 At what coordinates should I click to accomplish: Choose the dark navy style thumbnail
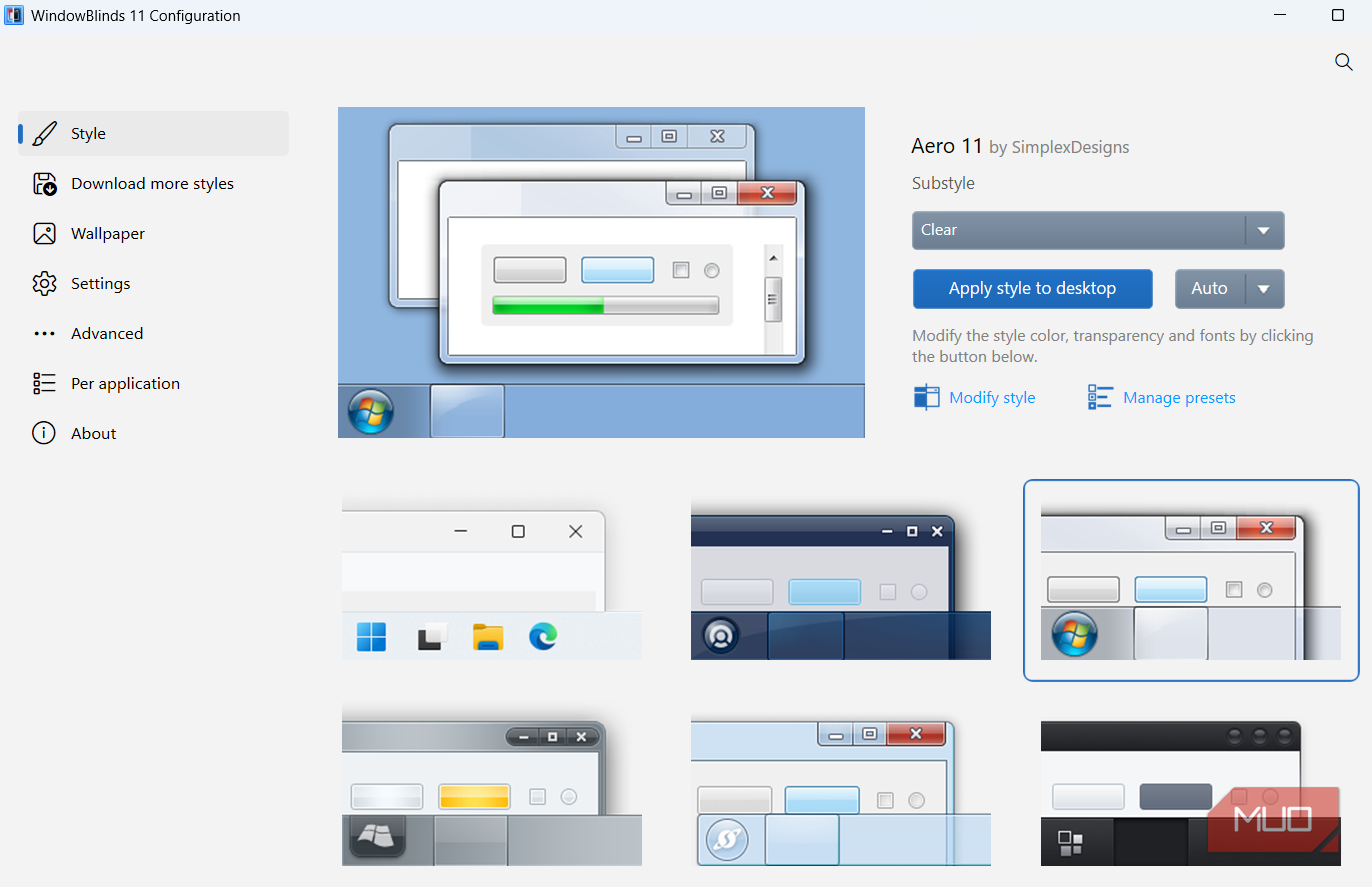(841, 580)
